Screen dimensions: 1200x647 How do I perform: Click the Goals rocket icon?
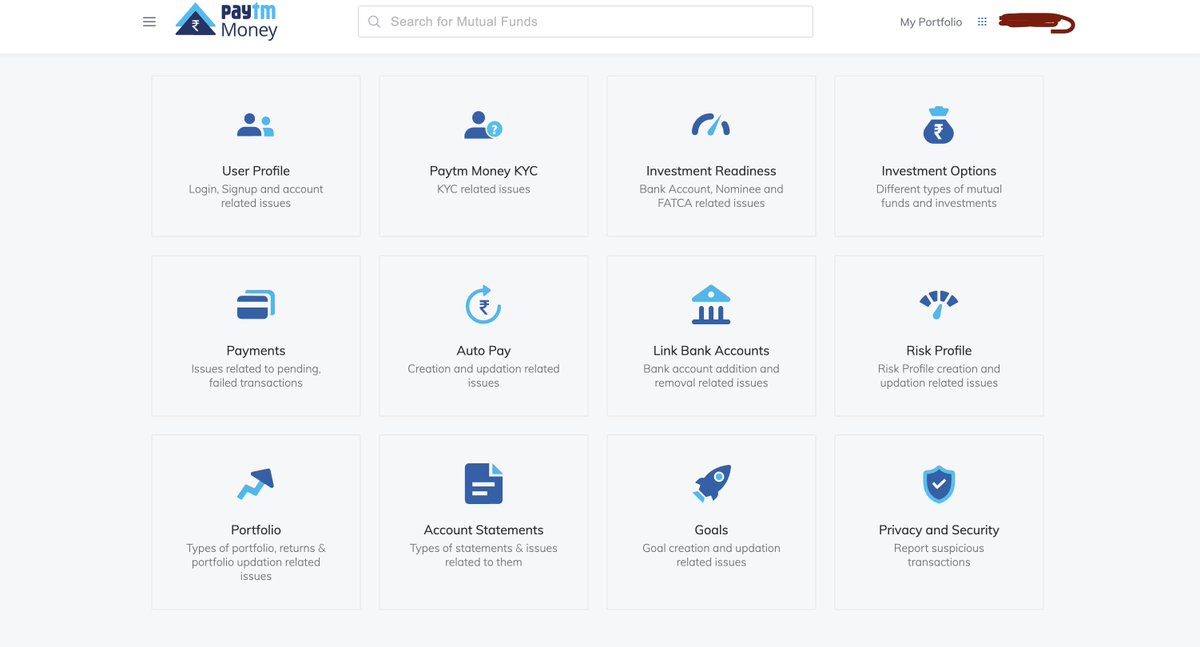click(711, 484)
